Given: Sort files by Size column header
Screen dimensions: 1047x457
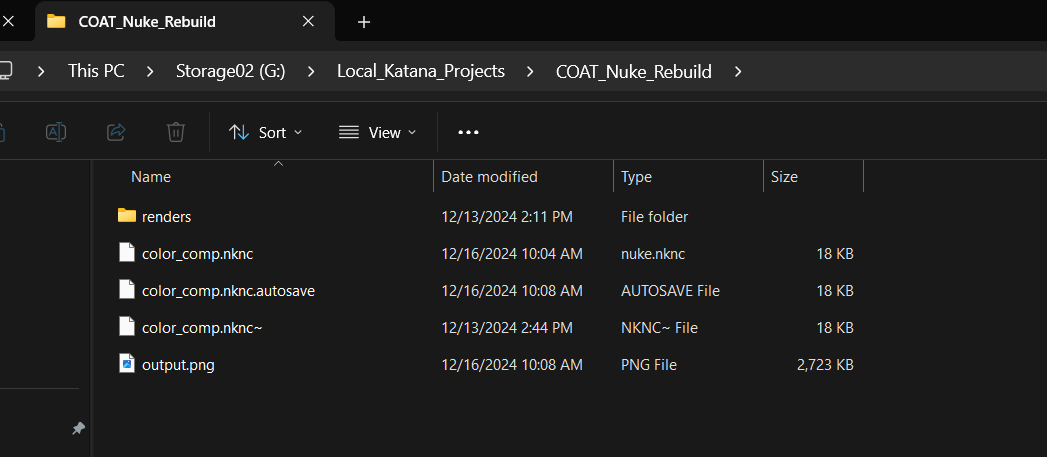Looking at the screenshot, I should coord(784,177).
